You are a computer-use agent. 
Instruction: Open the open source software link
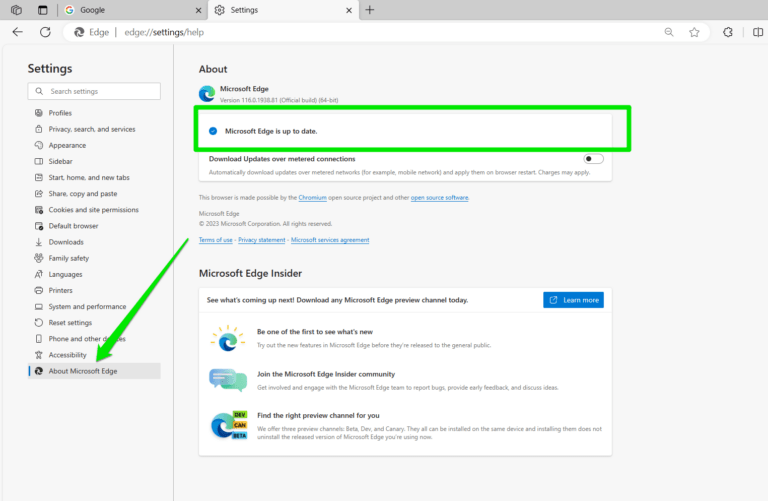(x=439, y=198)
